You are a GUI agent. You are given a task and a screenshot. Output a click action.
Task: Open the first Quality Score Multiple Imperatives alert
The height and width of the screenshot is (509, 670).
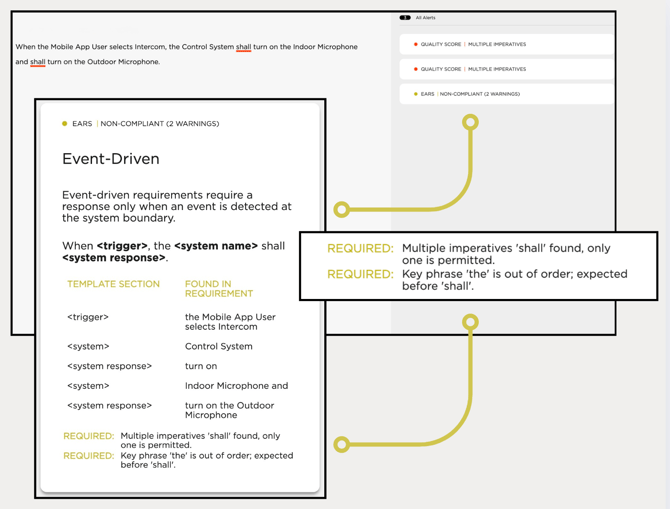point(474,44)
